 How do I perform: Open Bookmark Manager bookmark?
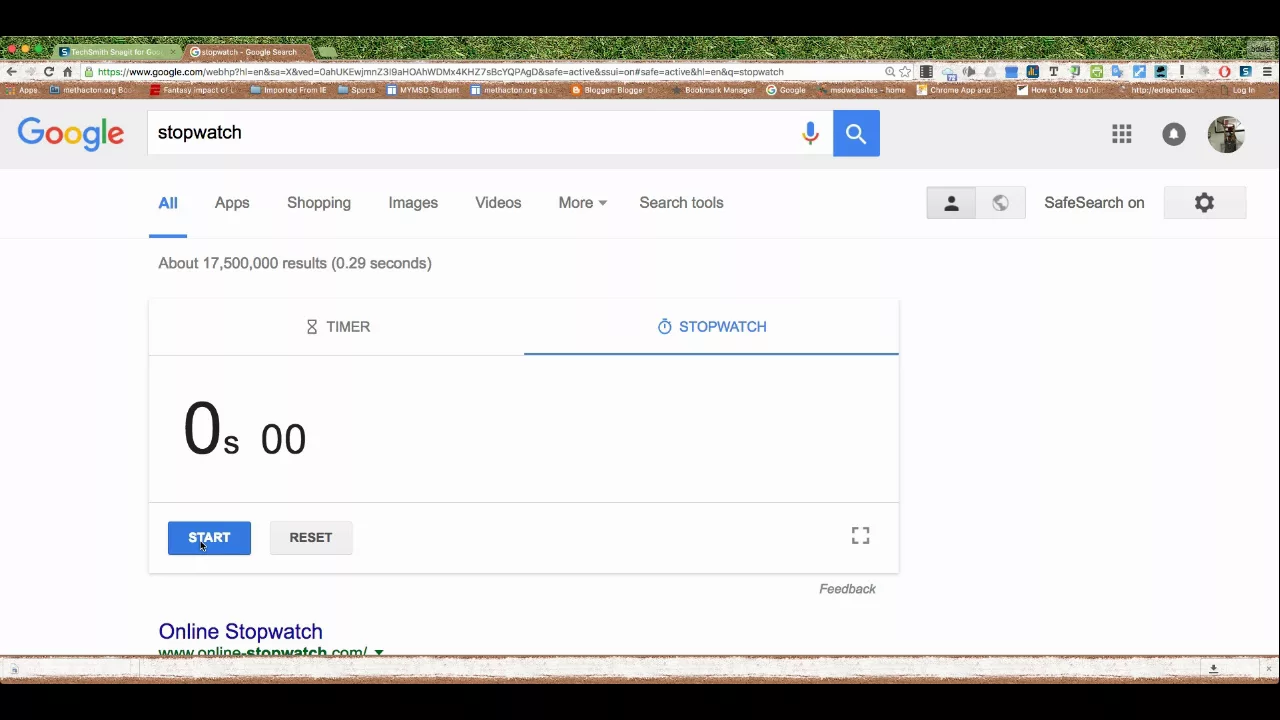tap(712, 90)
